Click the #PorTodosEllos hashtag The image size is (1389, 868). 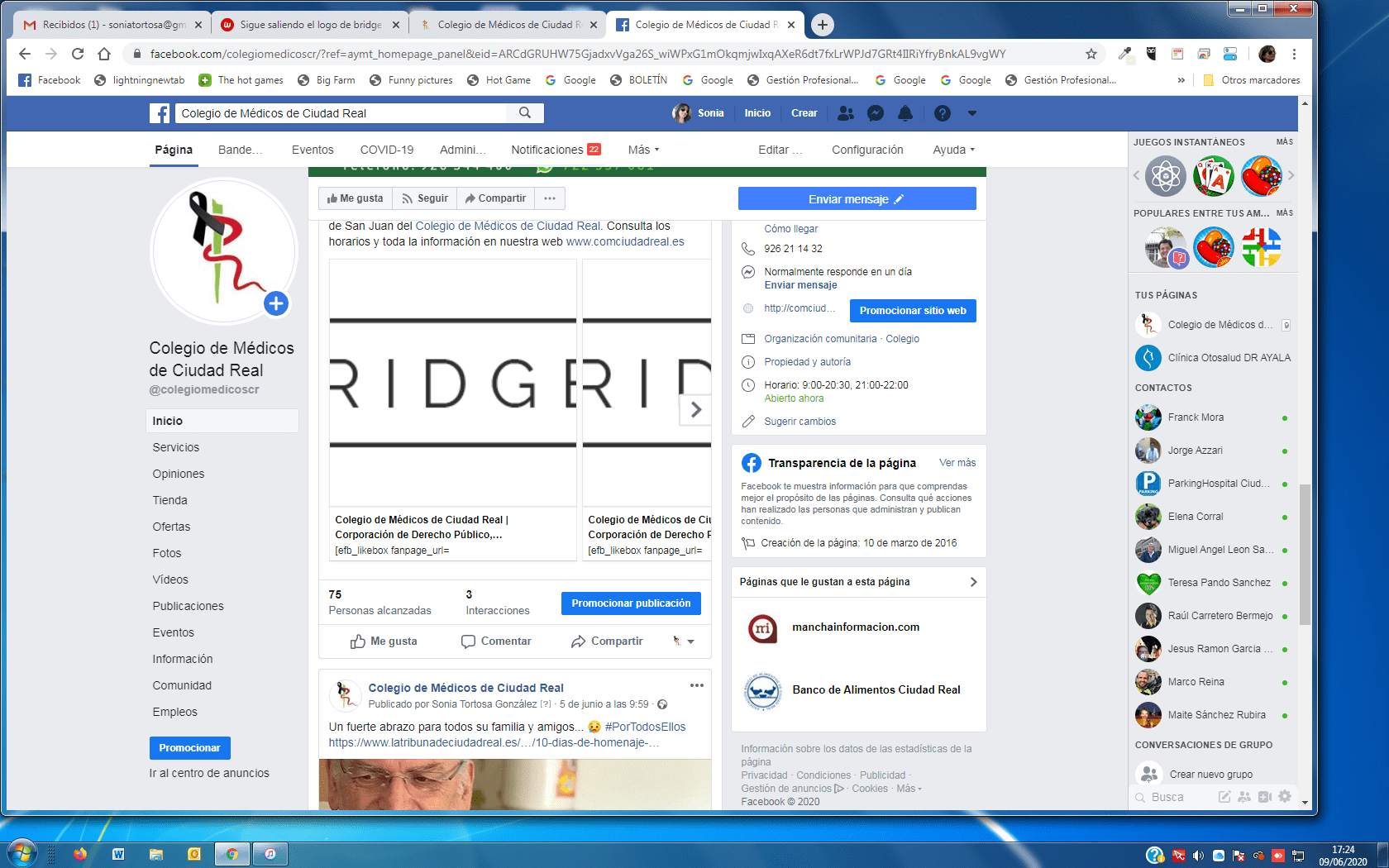pyautogui.click(x=645, y=727)
